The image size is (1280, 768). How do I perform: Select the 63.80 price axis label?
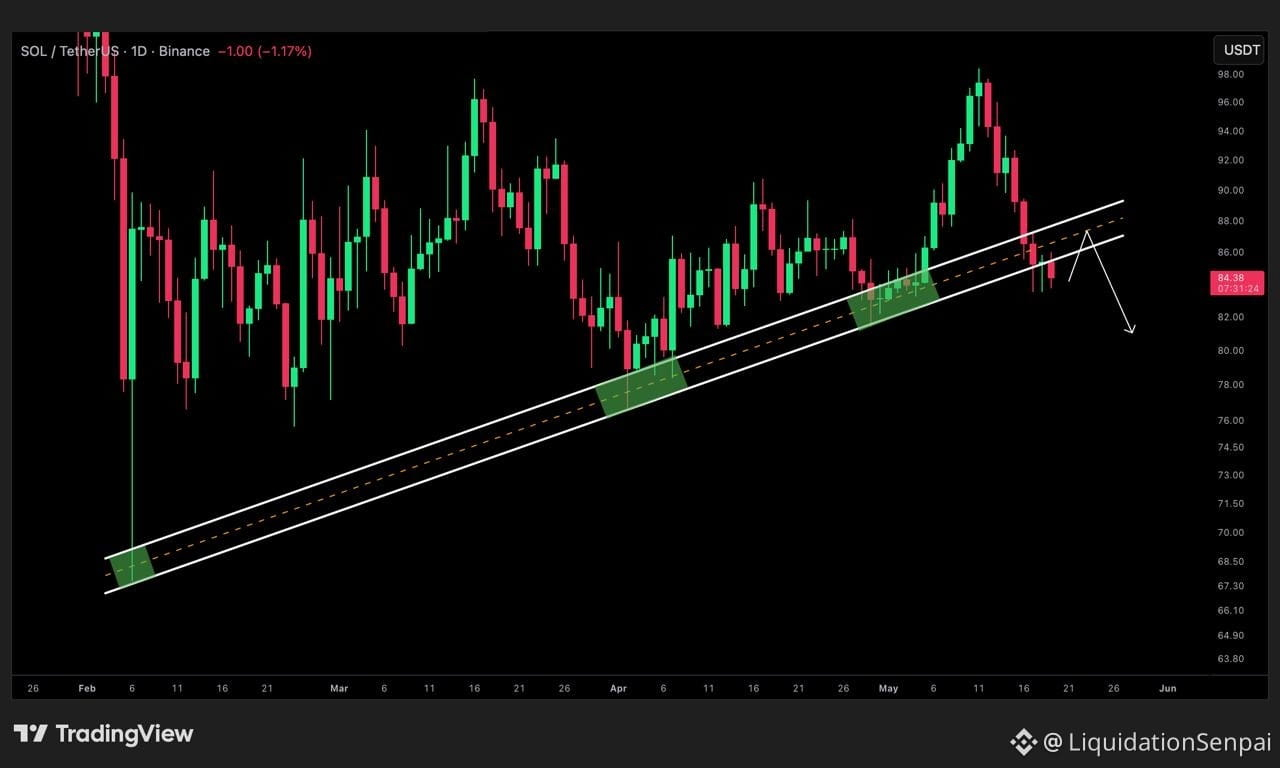pos(1230,659)
